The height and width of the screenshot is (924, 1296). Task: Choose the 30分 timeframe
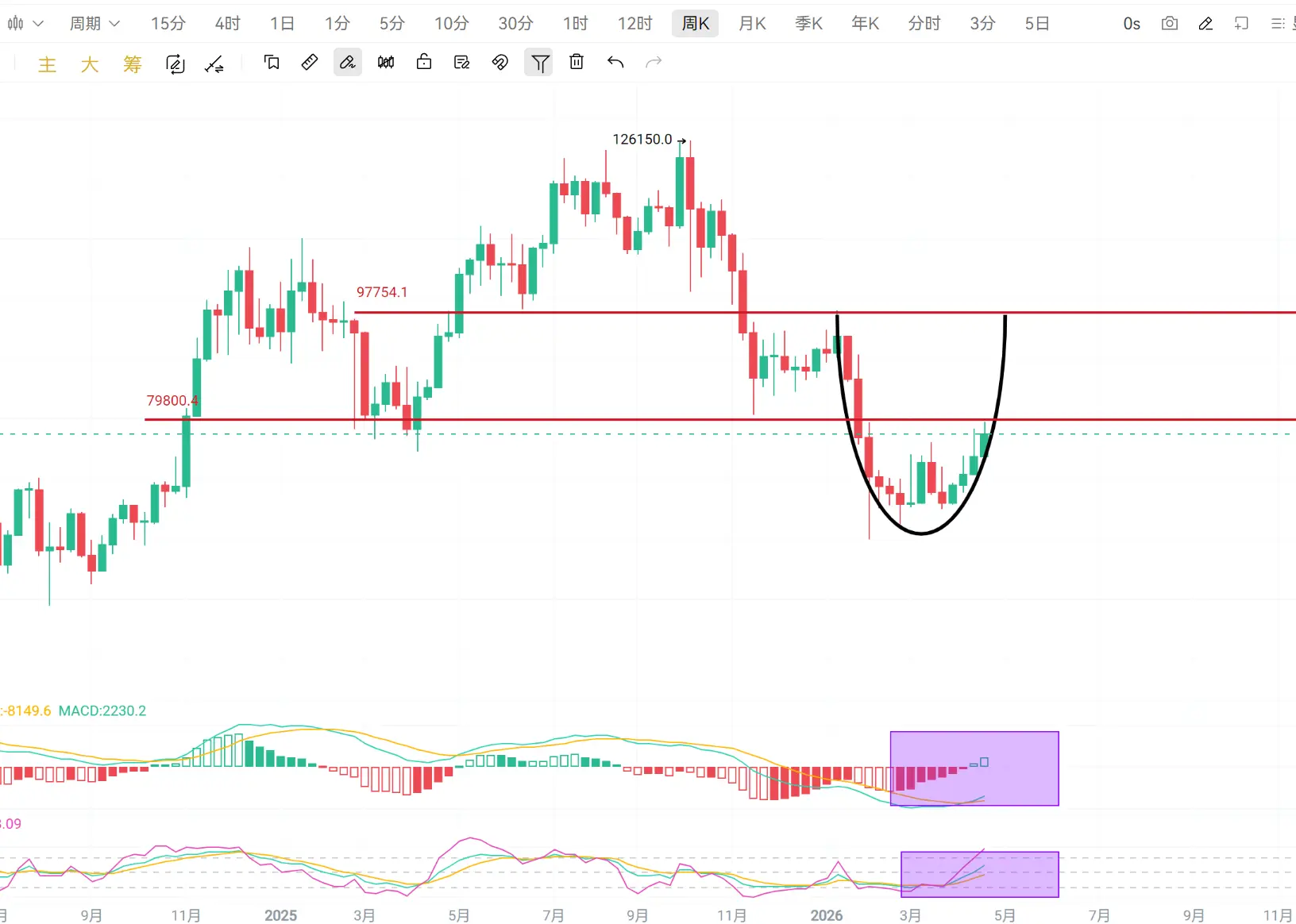point(516,24)
